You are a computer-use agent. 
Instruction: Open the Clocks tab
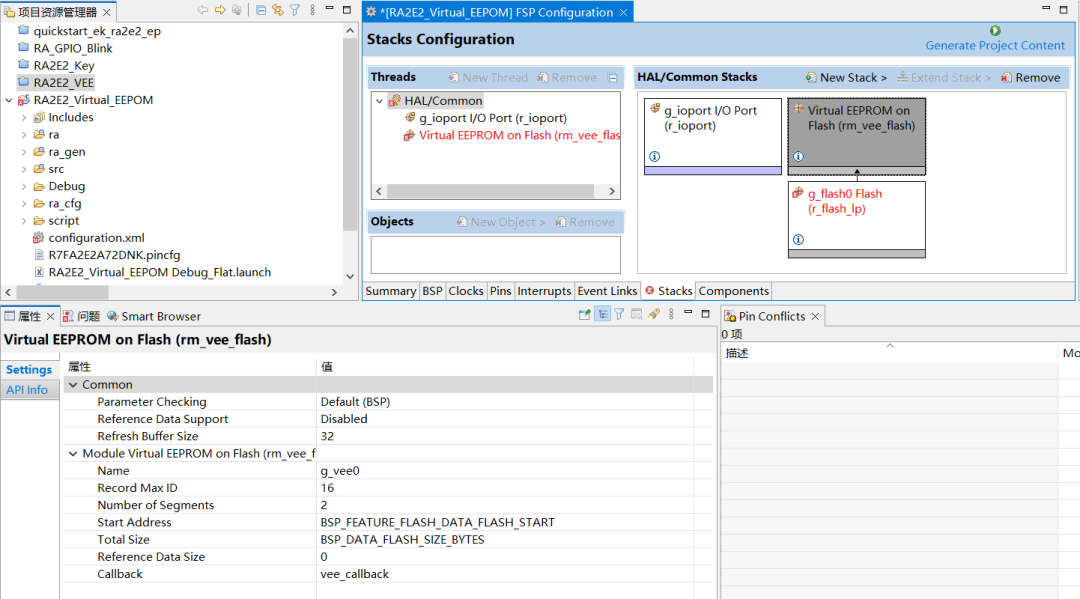click(x=466, y=291)
